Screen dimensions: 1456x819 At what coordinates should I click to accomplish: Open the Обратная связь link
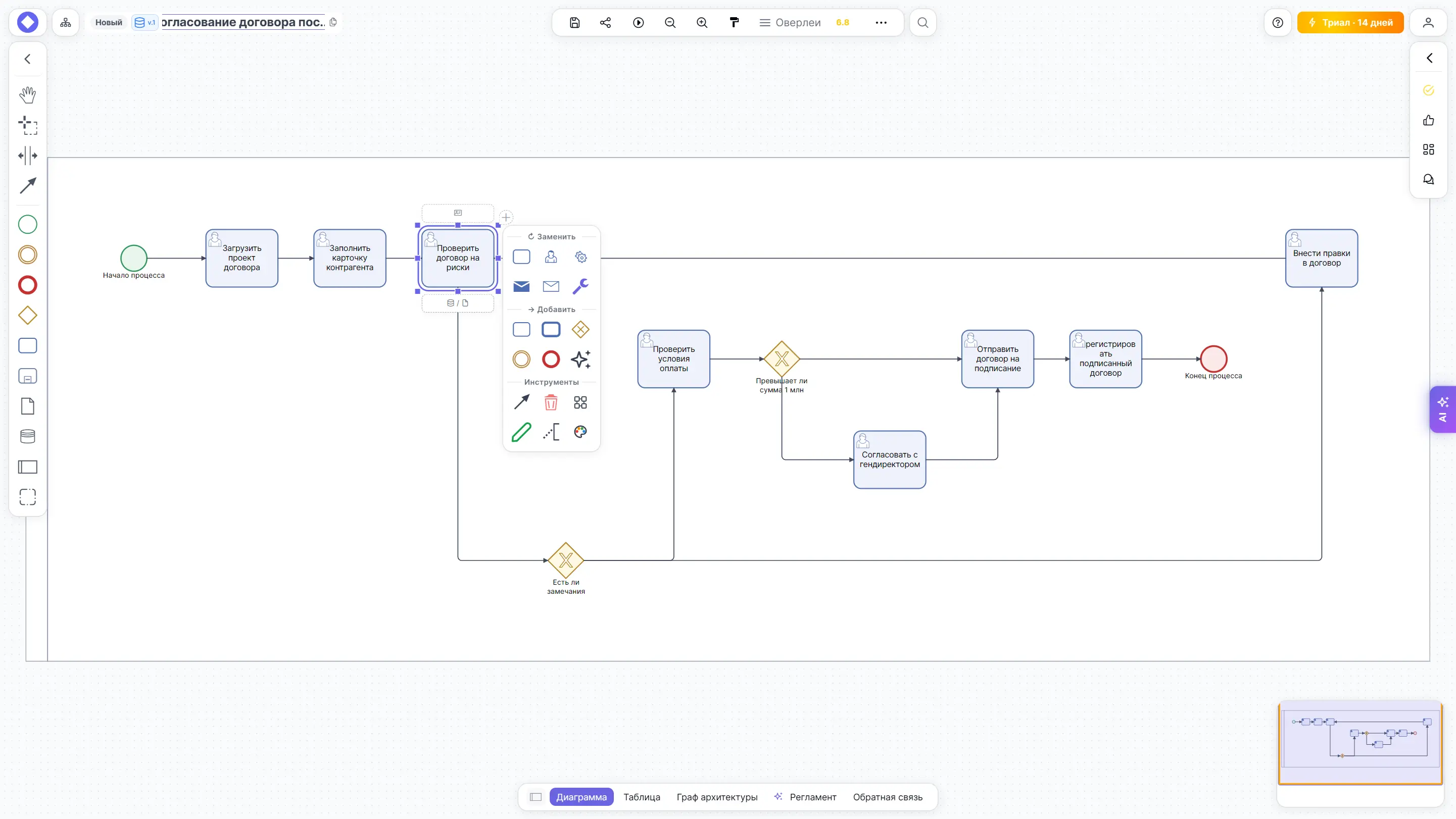(x=887, y=797)
